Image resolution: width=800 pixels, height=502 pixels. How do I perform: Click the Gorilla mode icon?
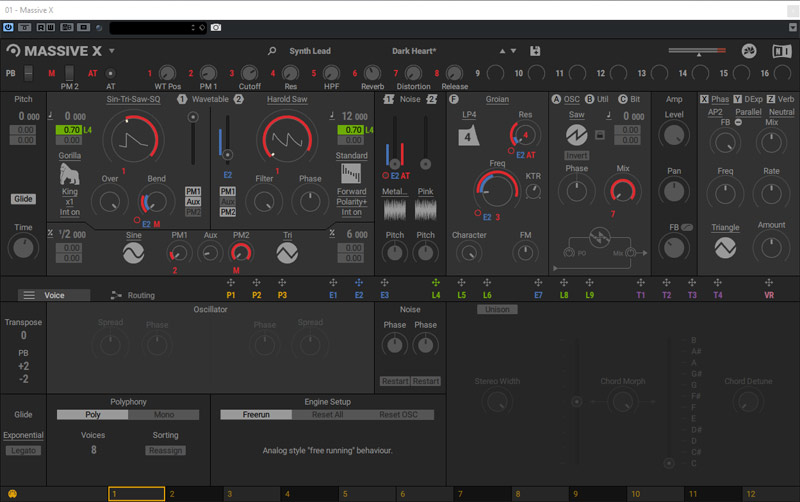pos(69,175)
